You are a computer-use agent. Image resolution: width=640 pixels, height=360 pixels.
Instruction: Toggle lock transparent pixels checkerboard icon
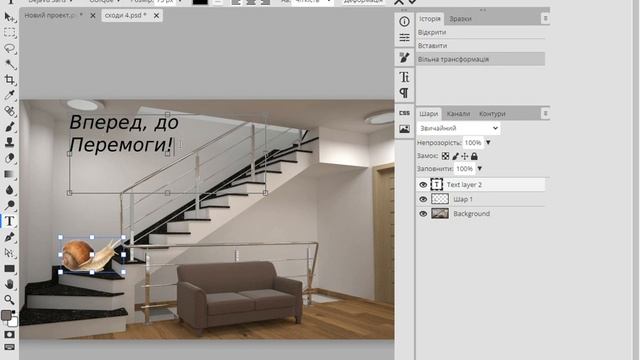pyautogui.click(x=445, y=156)
